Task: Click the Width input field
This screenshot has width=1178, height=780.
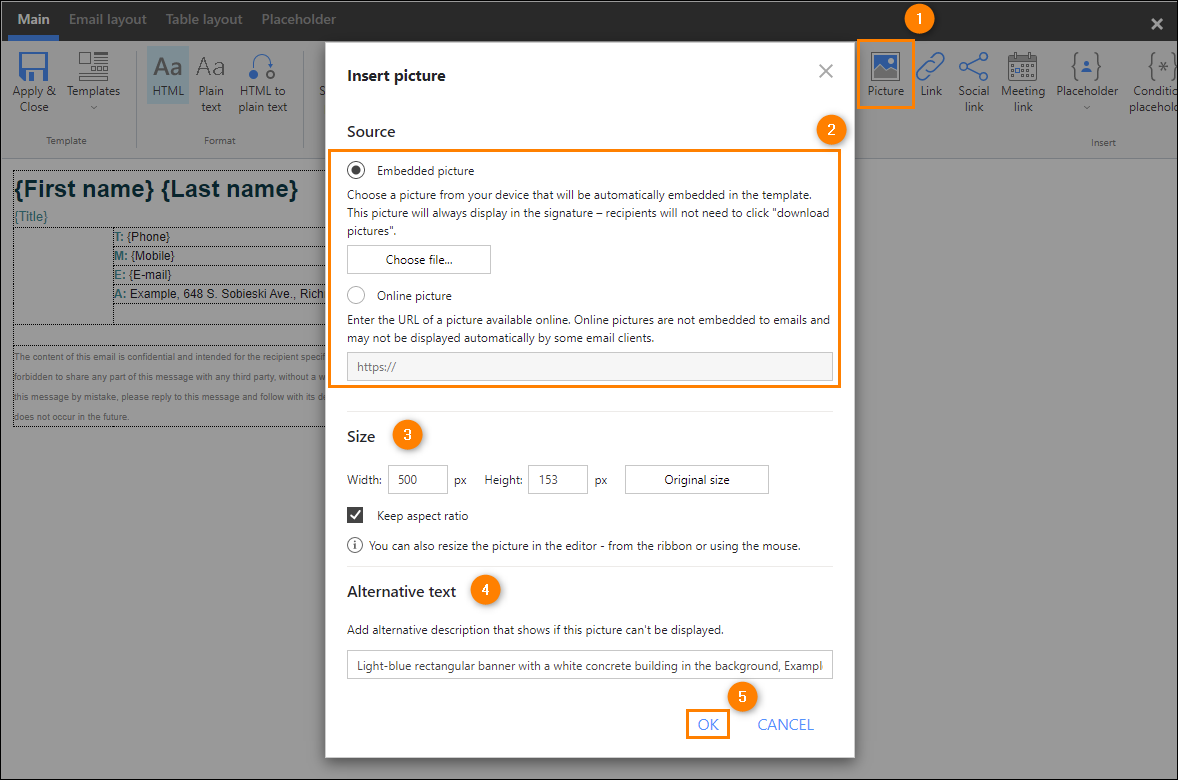Action: coord(418,479)
